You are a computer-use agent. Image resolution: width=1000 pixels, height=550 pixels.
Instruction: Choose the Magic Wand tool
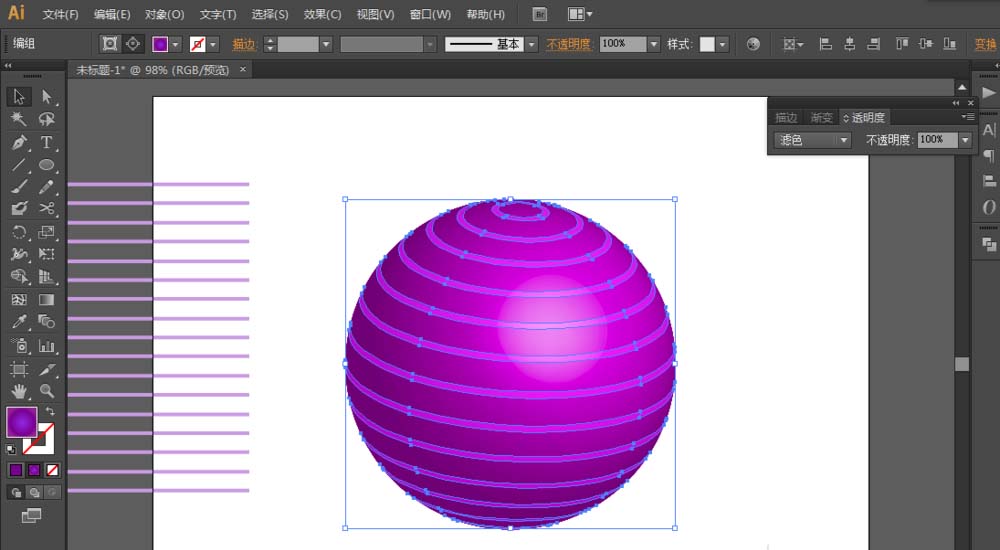[19, 119]
